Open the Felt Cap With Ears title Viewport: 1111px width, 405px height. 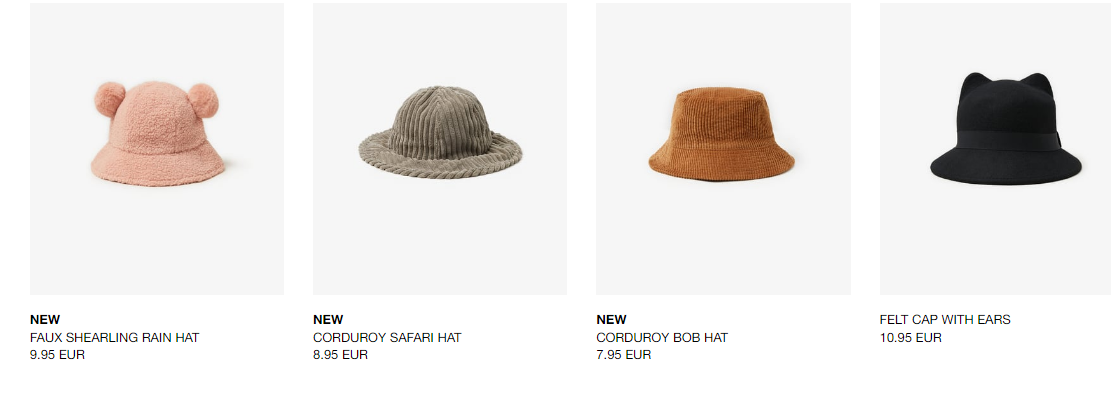[x=945, y=319]
